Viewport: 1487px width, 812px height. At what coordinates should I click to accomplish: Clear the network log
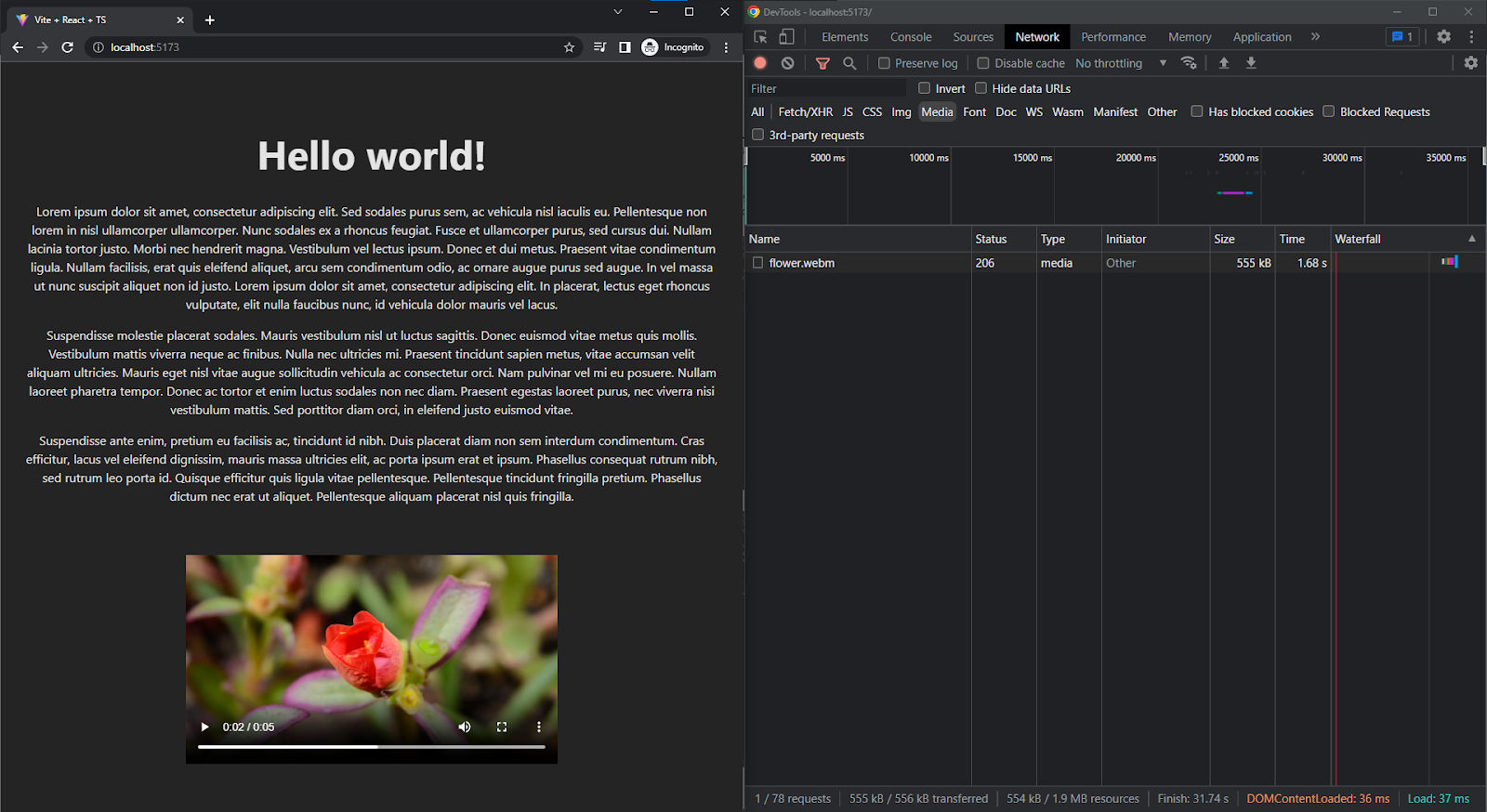click(x=788, y=63)
